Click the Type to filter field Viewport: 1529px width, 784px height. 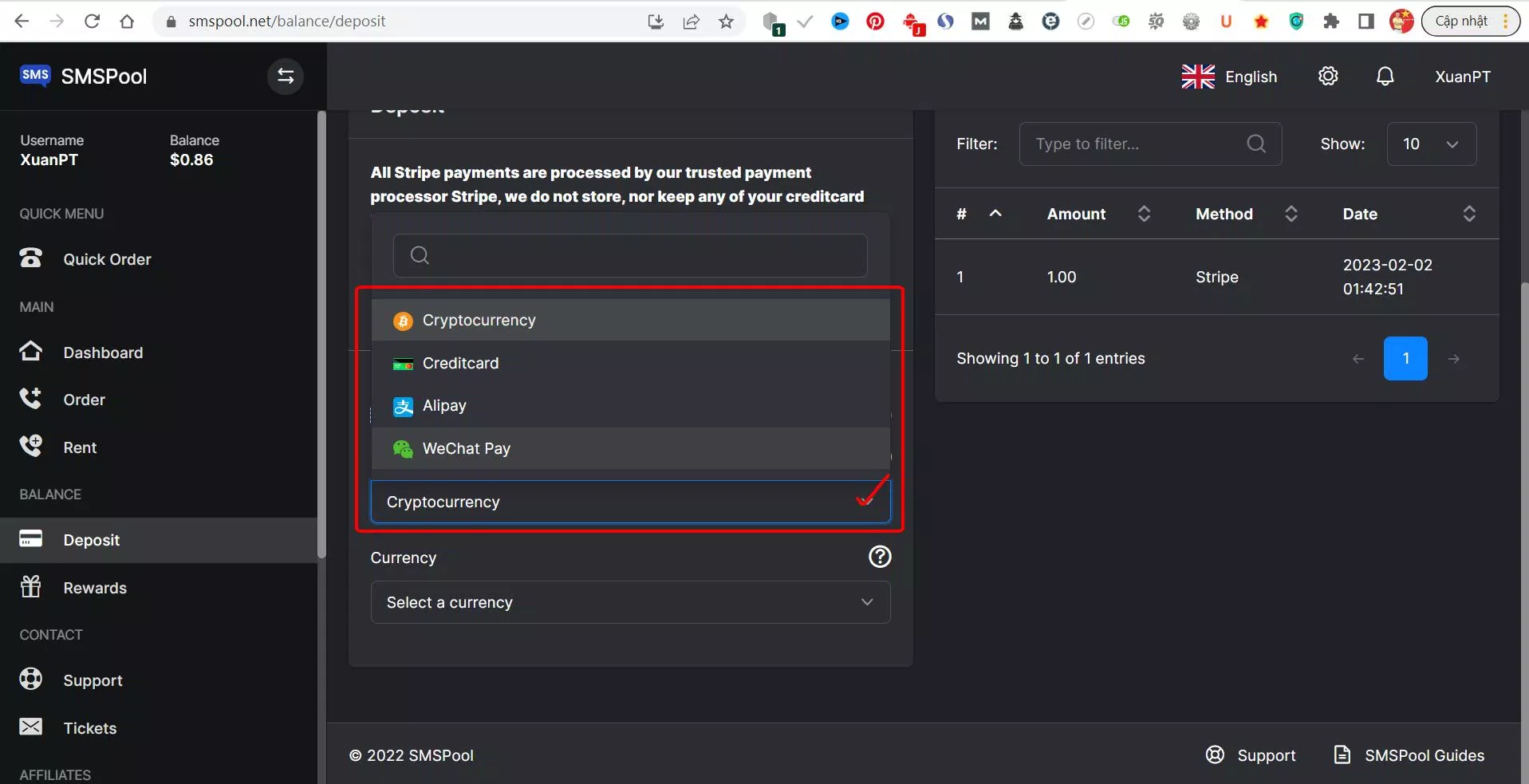coord(1150,144)
